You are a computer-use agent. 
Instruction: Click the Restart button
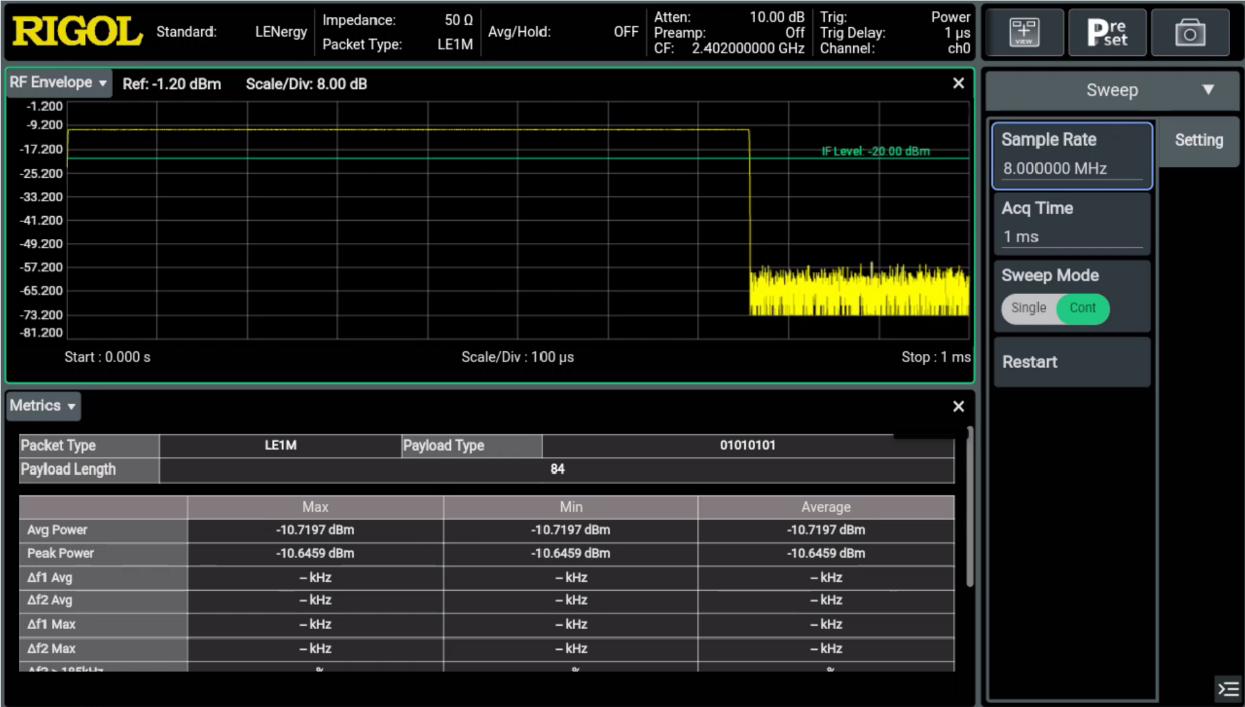click(x=1072, y=362)
